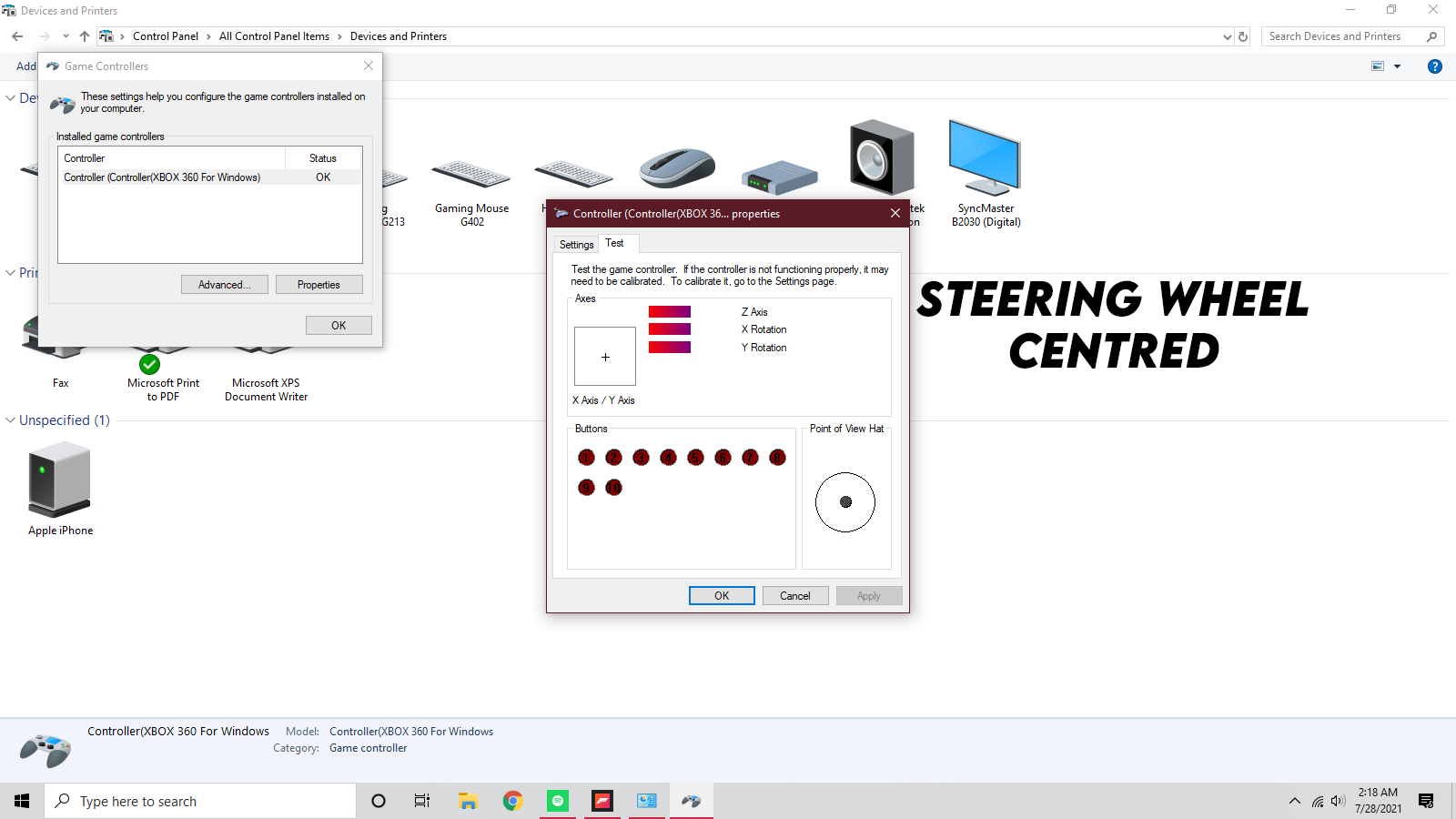Click the Status column header

pos(323,158)
